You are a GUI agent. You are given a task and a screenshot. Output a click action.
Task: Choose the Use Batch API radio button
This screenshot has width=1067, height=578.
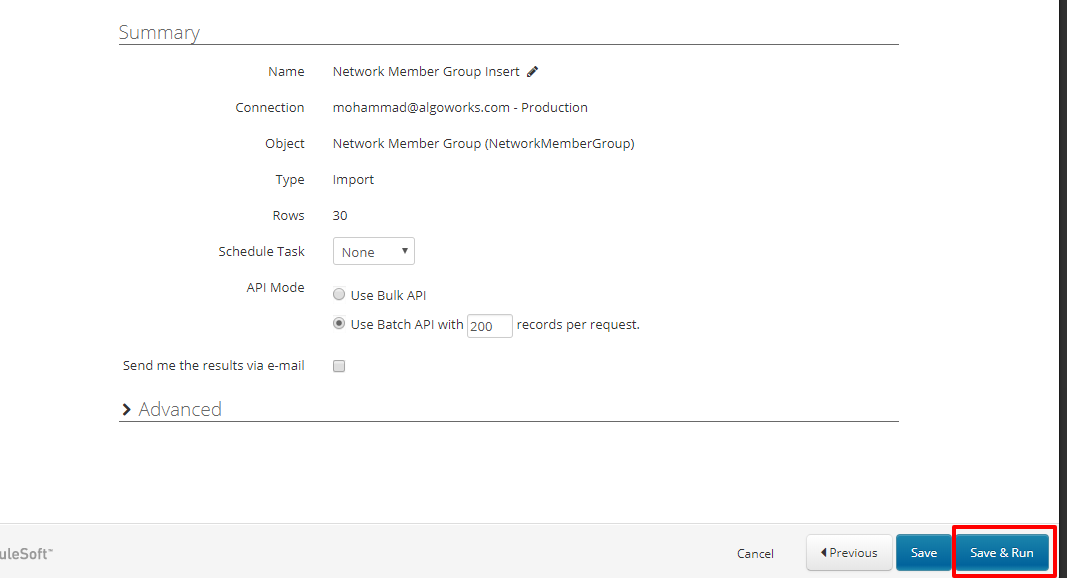[339, 324]
